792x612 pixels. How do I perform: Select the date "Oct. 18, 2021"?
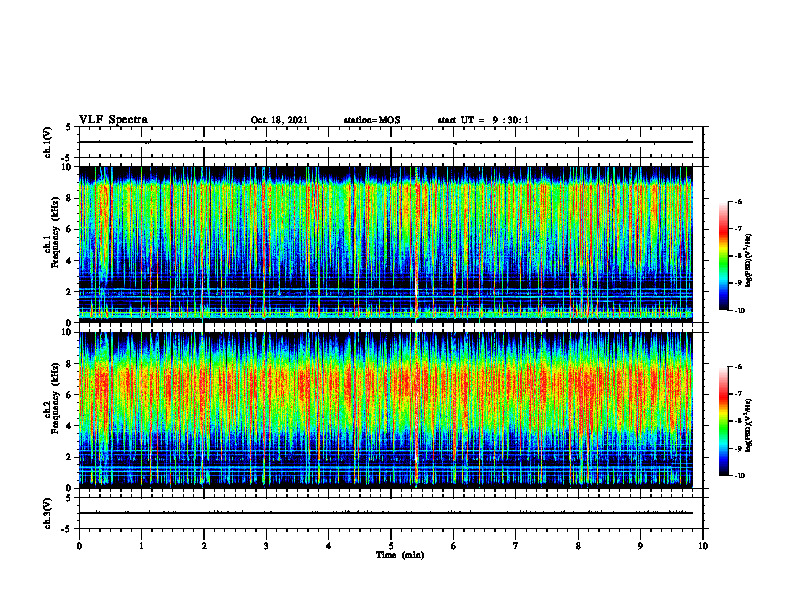click(279, 120)
